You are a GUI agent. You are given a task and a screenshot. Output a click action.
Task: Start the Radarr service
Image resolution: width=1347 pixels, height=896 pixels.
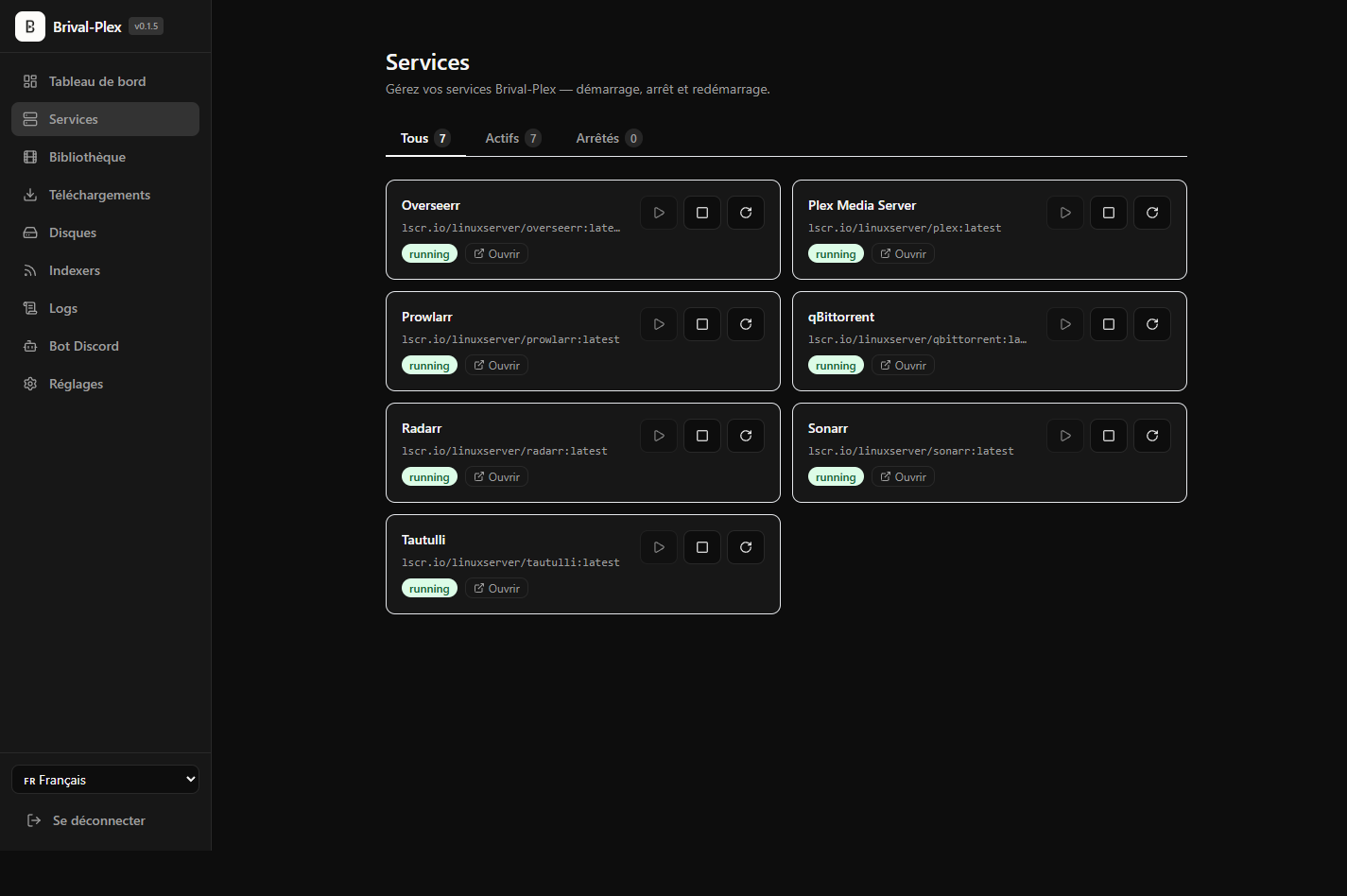coord(659,436)
